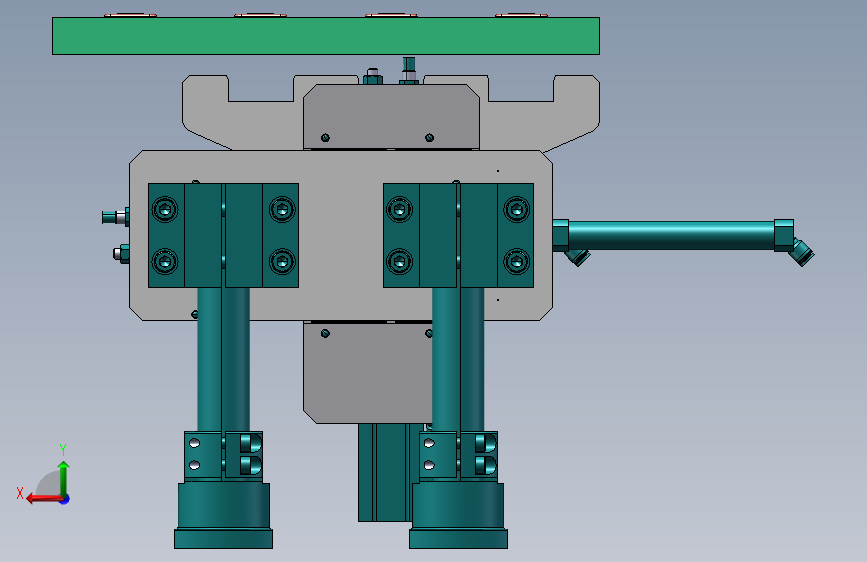
Task: Select the central teal rectangular block at the bottom
Action: pyautogui.click(x=384, y=473)
